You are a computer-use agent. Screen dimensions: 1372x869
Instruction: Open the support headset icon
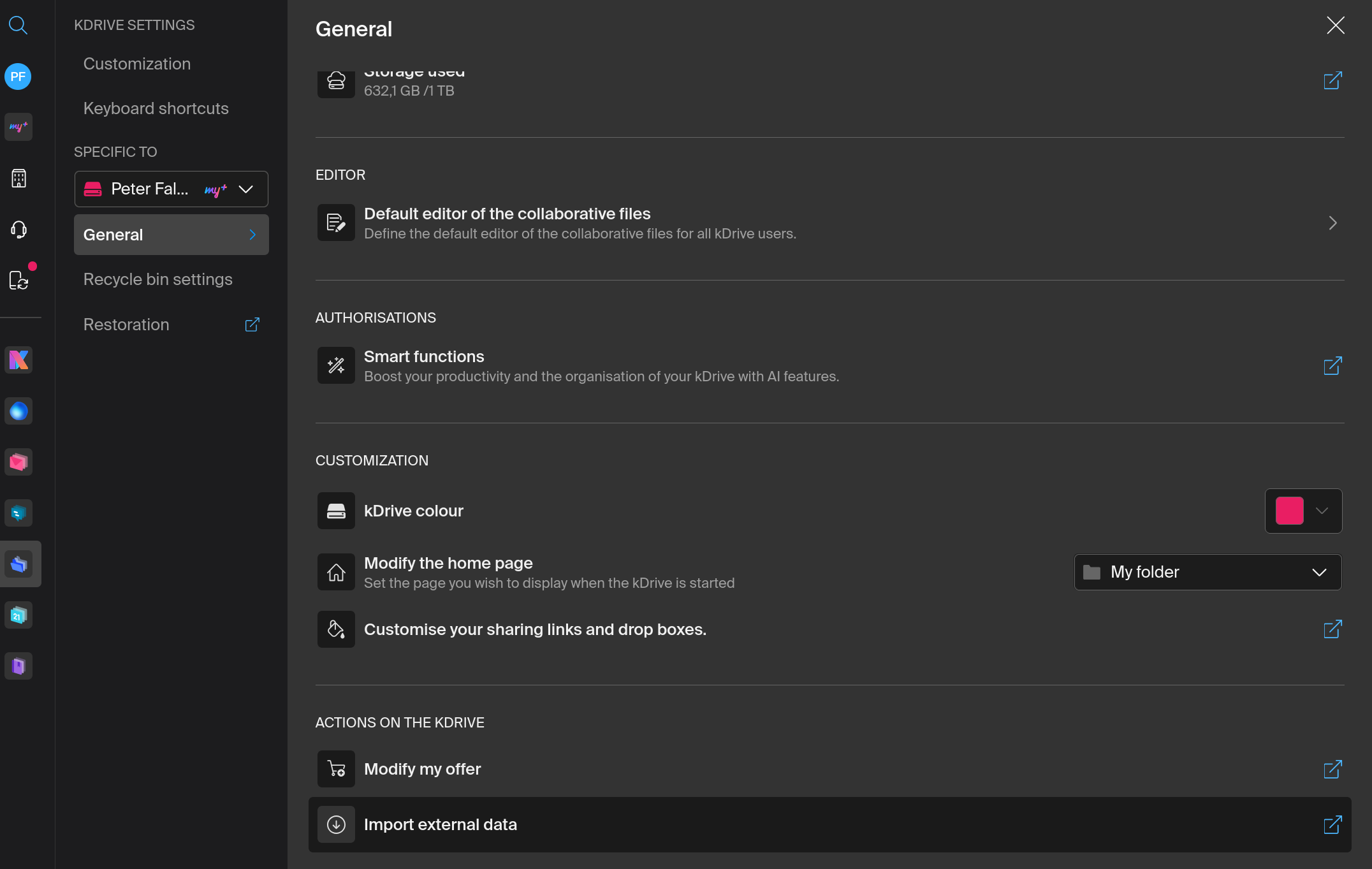(18, 230)
